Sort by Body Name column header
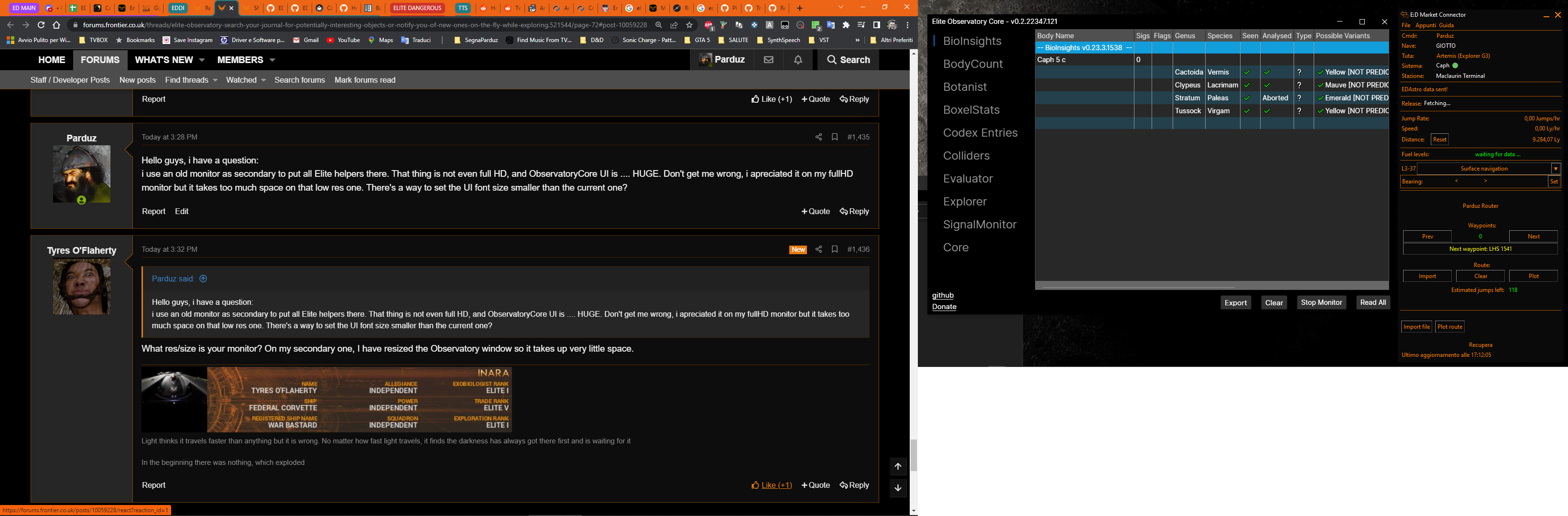Screen dimensions: 1568x516 pyautogui.click(x=1084, y=36)
